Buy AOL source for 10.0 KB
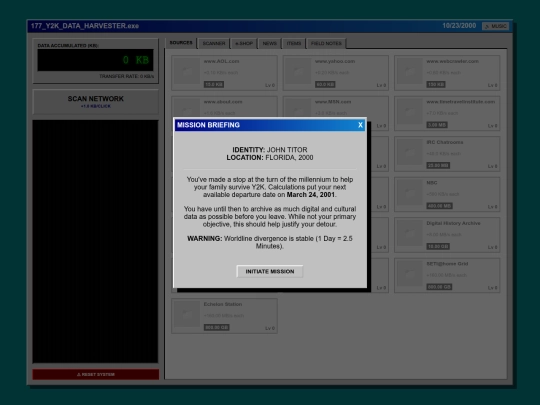 (x=214, y=84)
